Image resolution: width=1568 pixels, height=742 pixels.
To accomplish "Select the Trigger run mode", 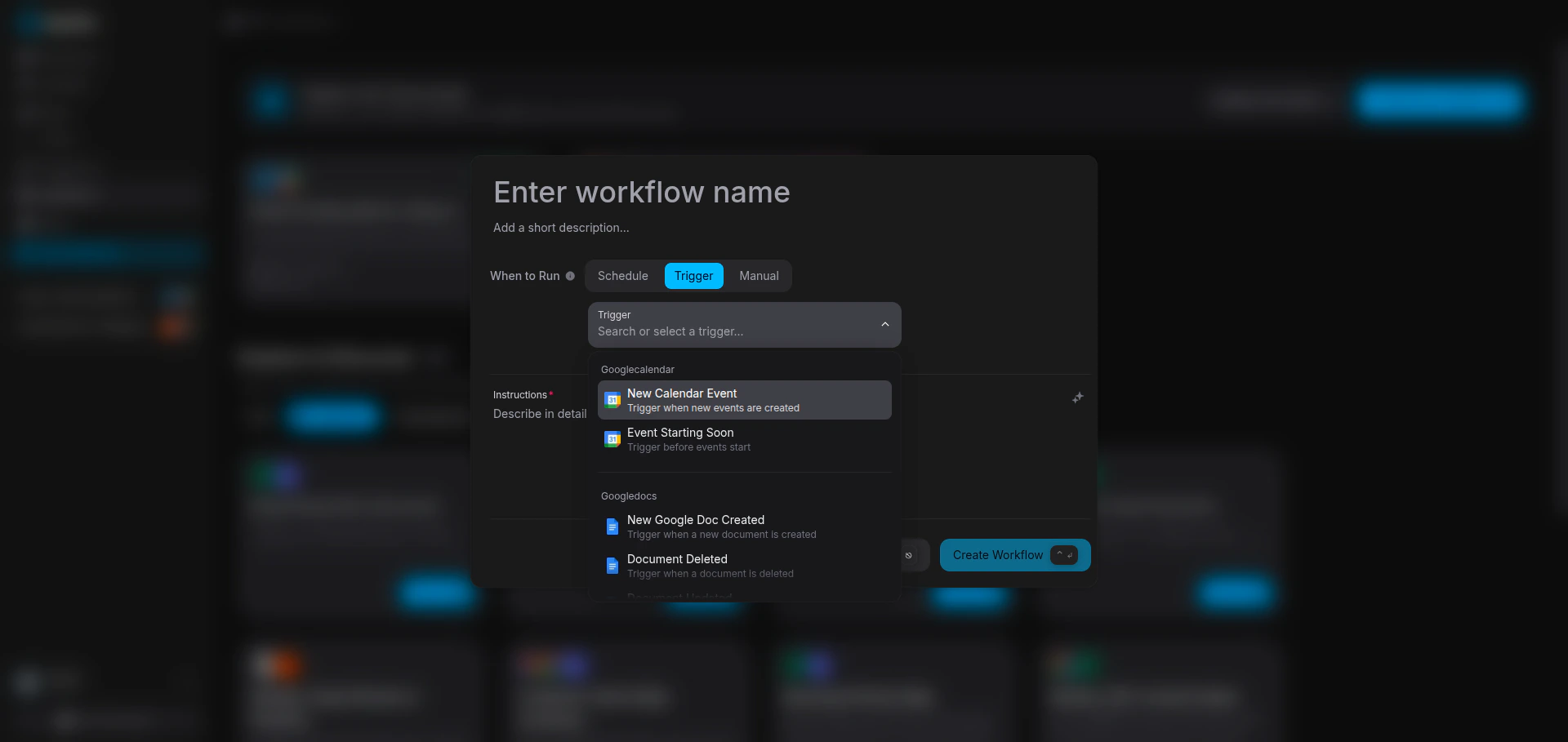I will click(x=693, y=276).
